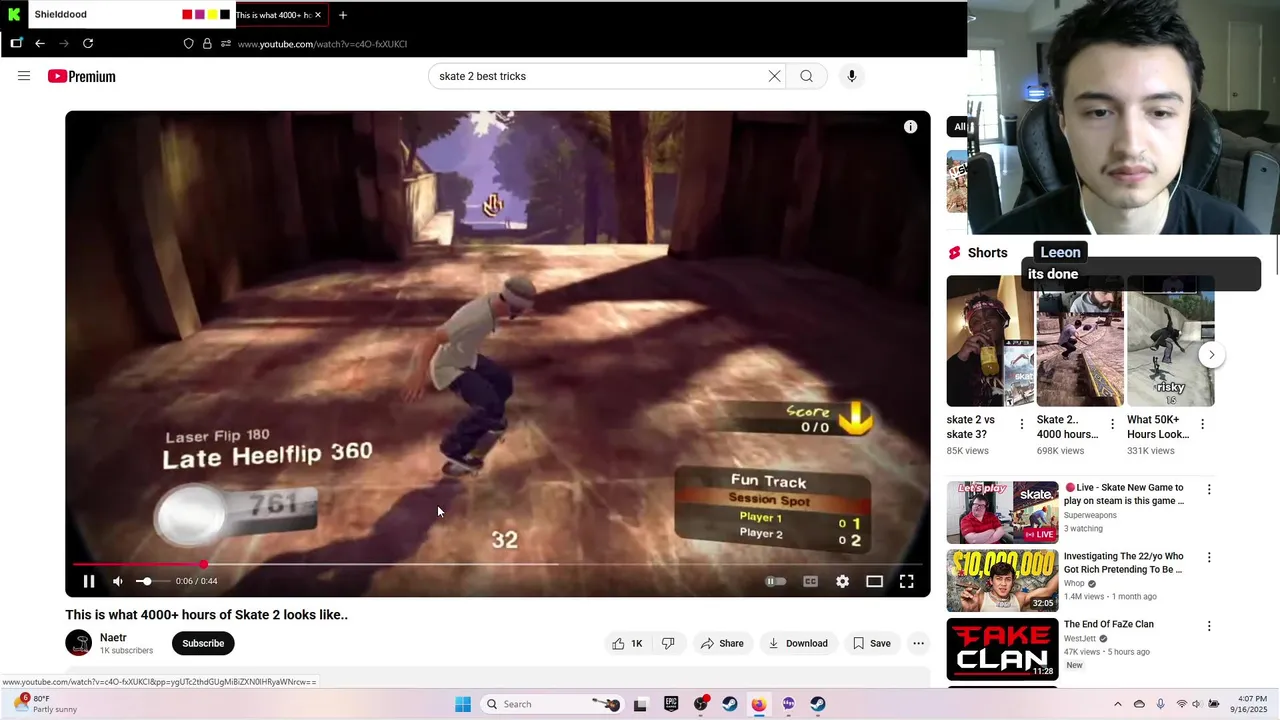Open site permissions icon in address bar
1280x720 pixels.
[x=226, y=43]
